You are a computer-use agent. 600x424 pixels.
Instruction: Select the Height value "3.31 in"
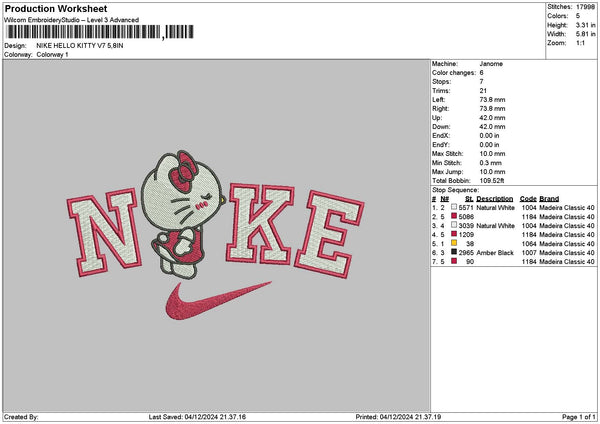pos(585,25)
